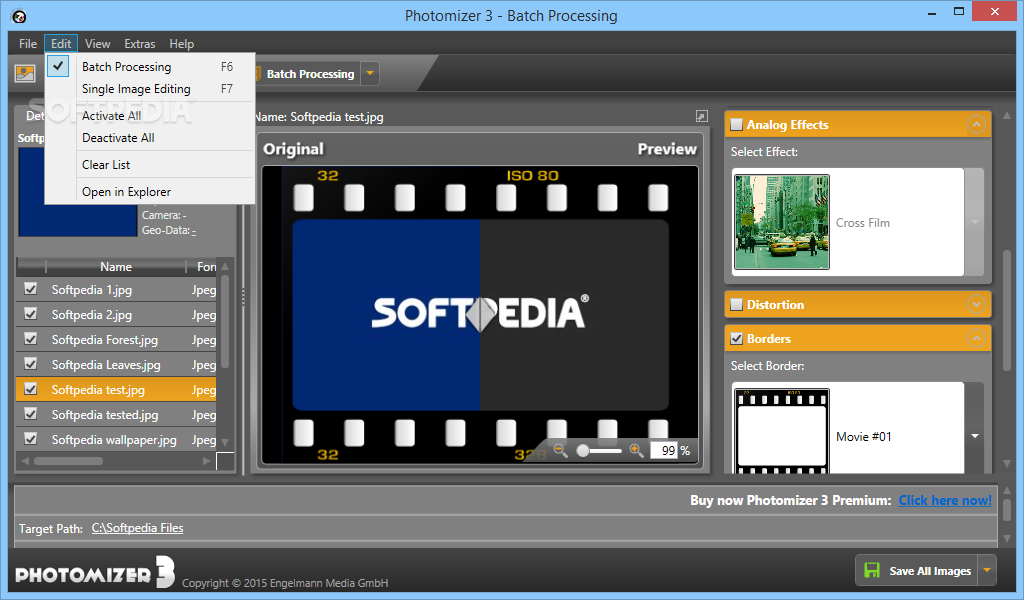
Task: Click the 'Click here now!' link
Action: pos(945,500)
